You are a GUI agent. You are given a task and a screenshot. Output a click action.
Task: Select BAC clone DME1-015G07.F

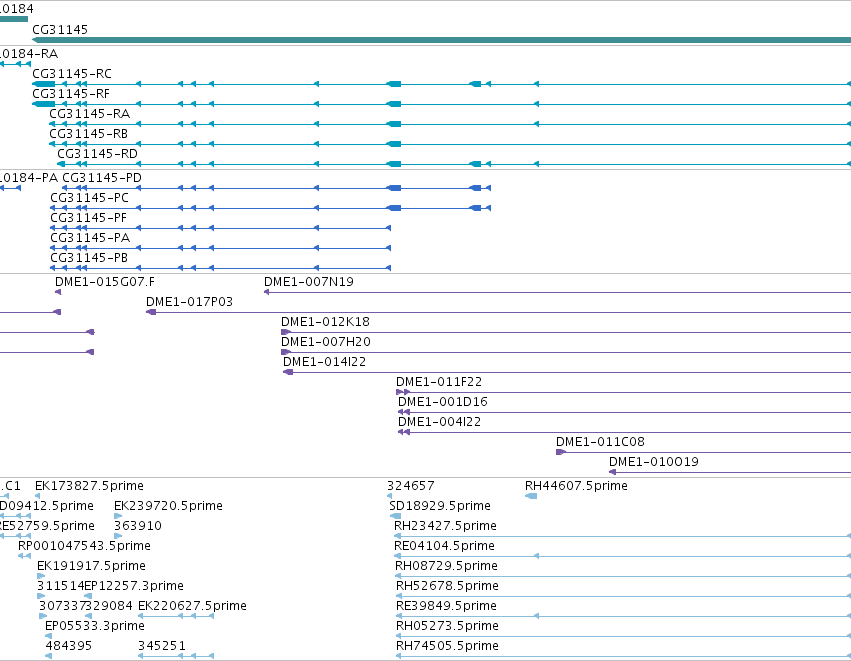coord(105,282)
